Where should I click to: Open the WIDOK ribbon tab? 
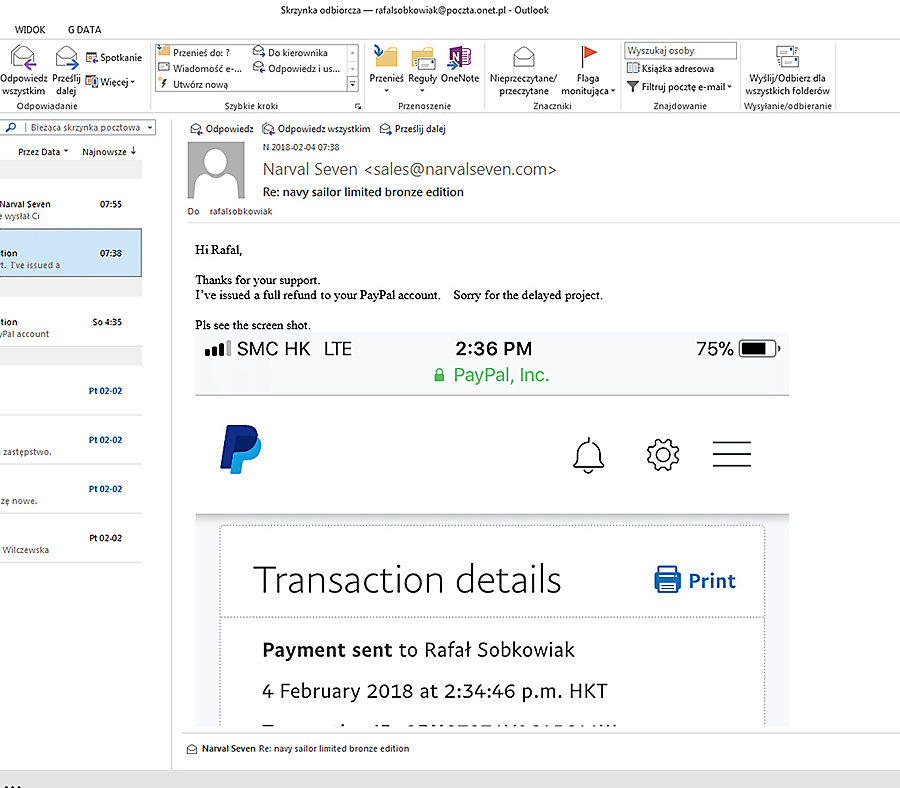[x=30, y=30]
